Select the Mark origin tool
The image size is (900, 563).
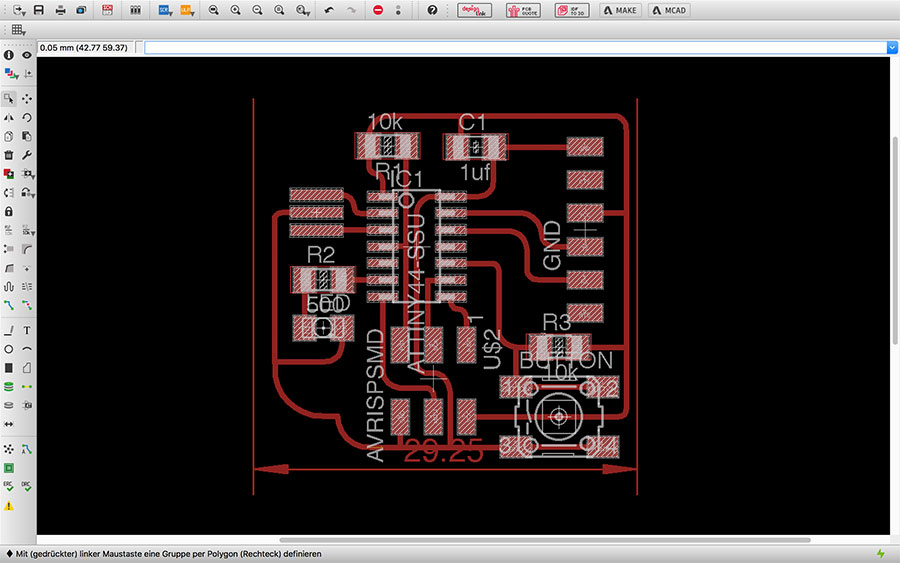(28, 74)
